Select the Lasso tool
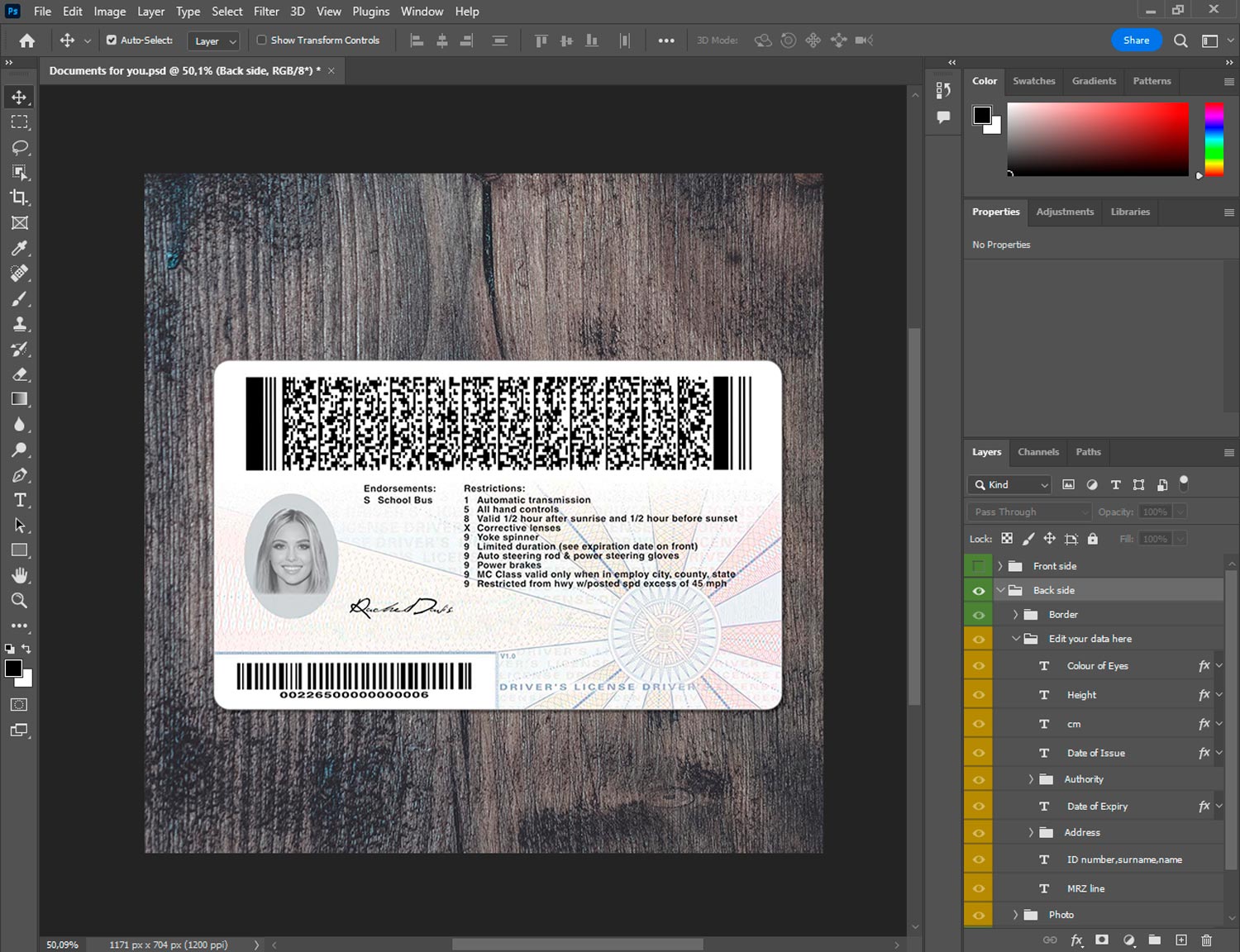 tap(20, 147)
